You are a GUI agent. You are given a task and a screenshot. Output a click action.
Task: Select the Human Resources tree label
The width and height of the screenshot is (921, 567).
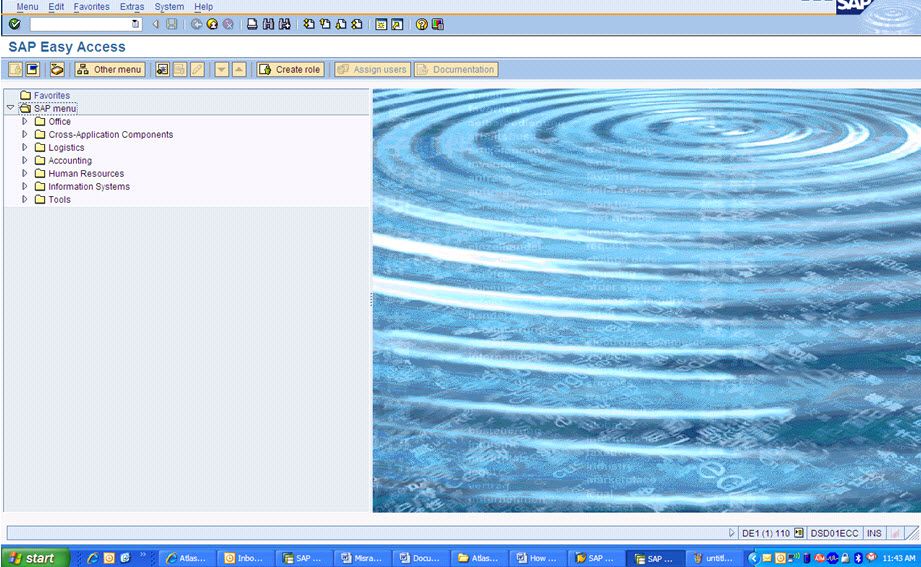(x=86, y=173)
